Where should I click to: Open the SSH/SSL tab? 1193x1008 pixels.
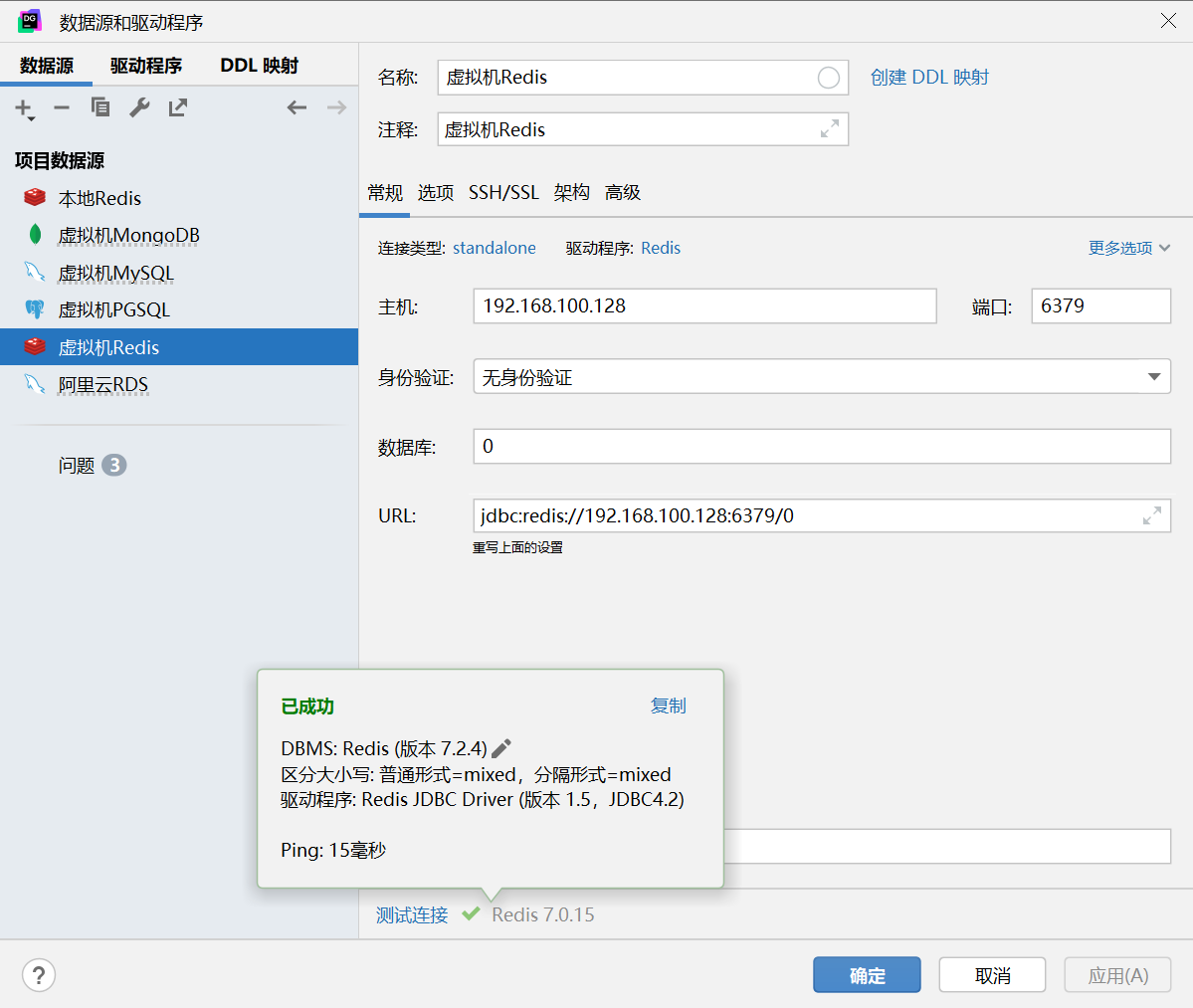[x=503, y=192]
